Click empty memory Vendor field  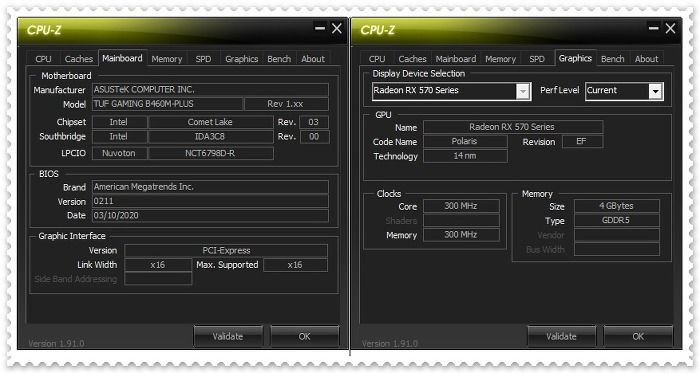(x=617, y=235)
